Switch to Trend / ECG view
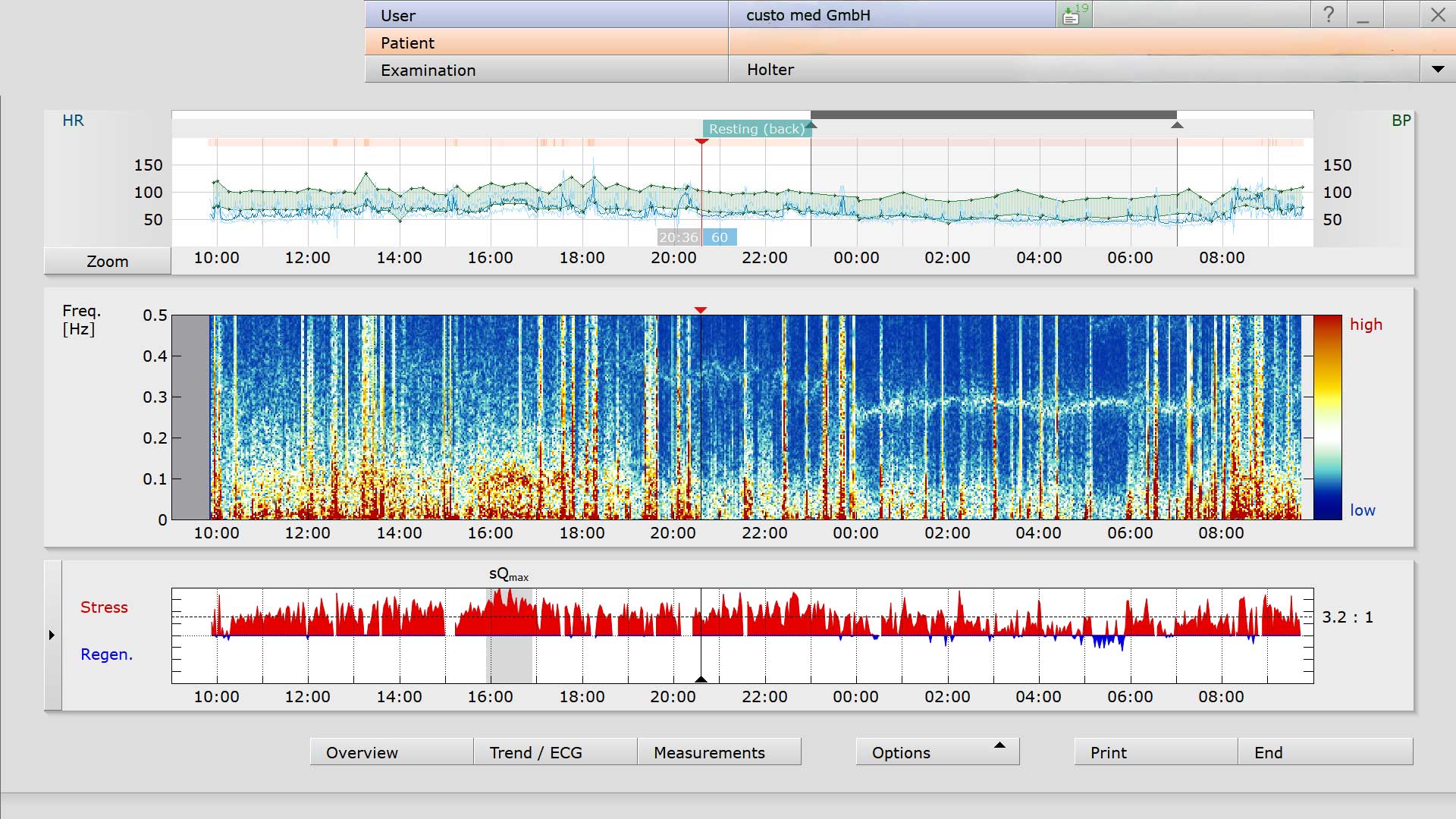Screen dimensions: 1456x819 click(x=555, y=752)
